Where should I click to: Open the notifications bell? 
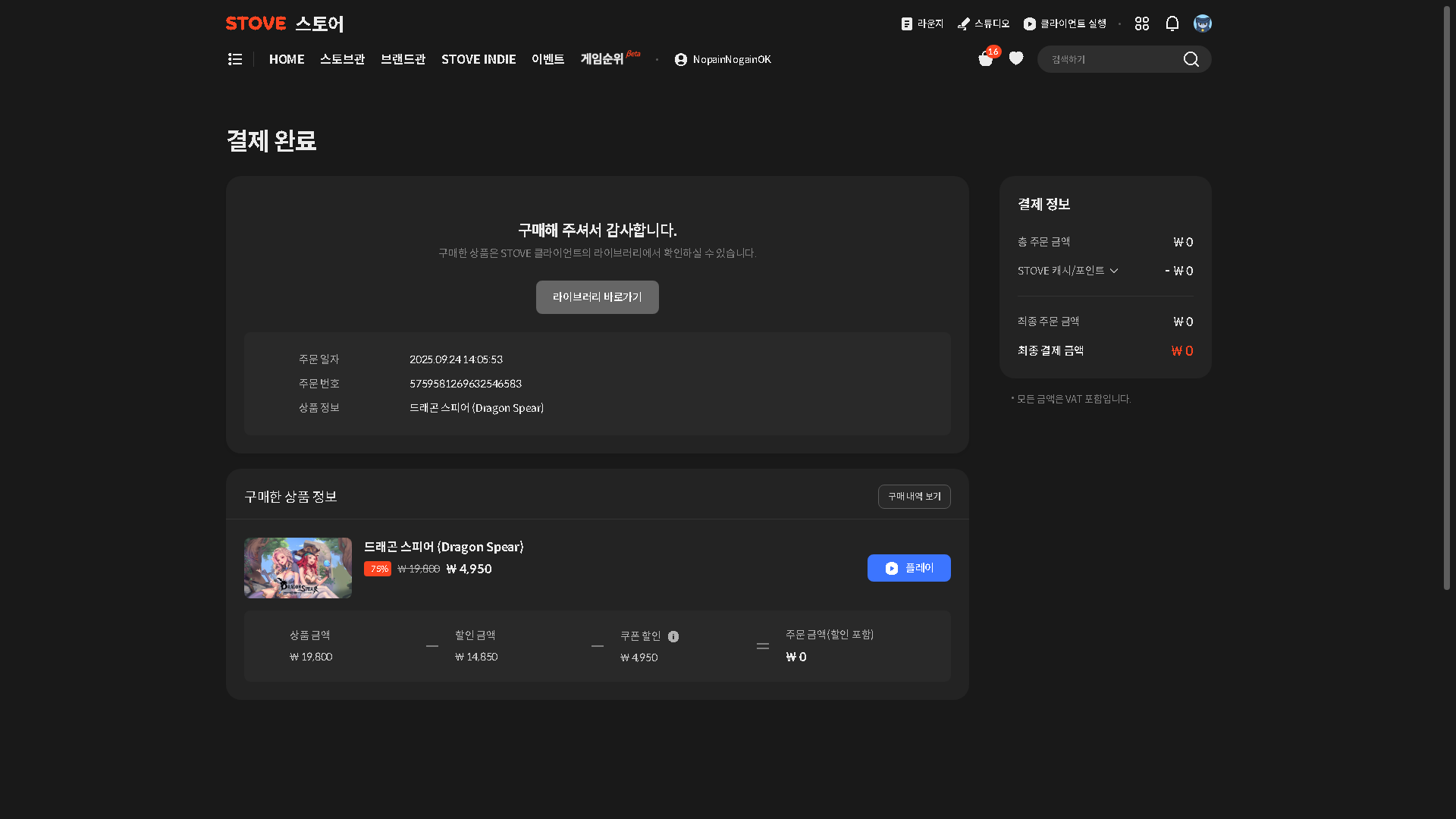[1172, 24]
